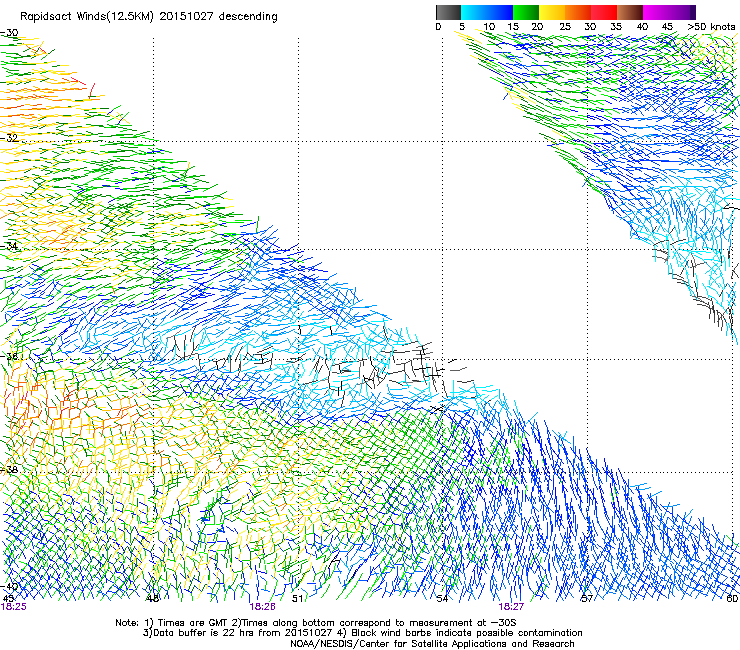The image size is (740, 650).
Task: Click the '54' longitude axis label
Action: 442,599
